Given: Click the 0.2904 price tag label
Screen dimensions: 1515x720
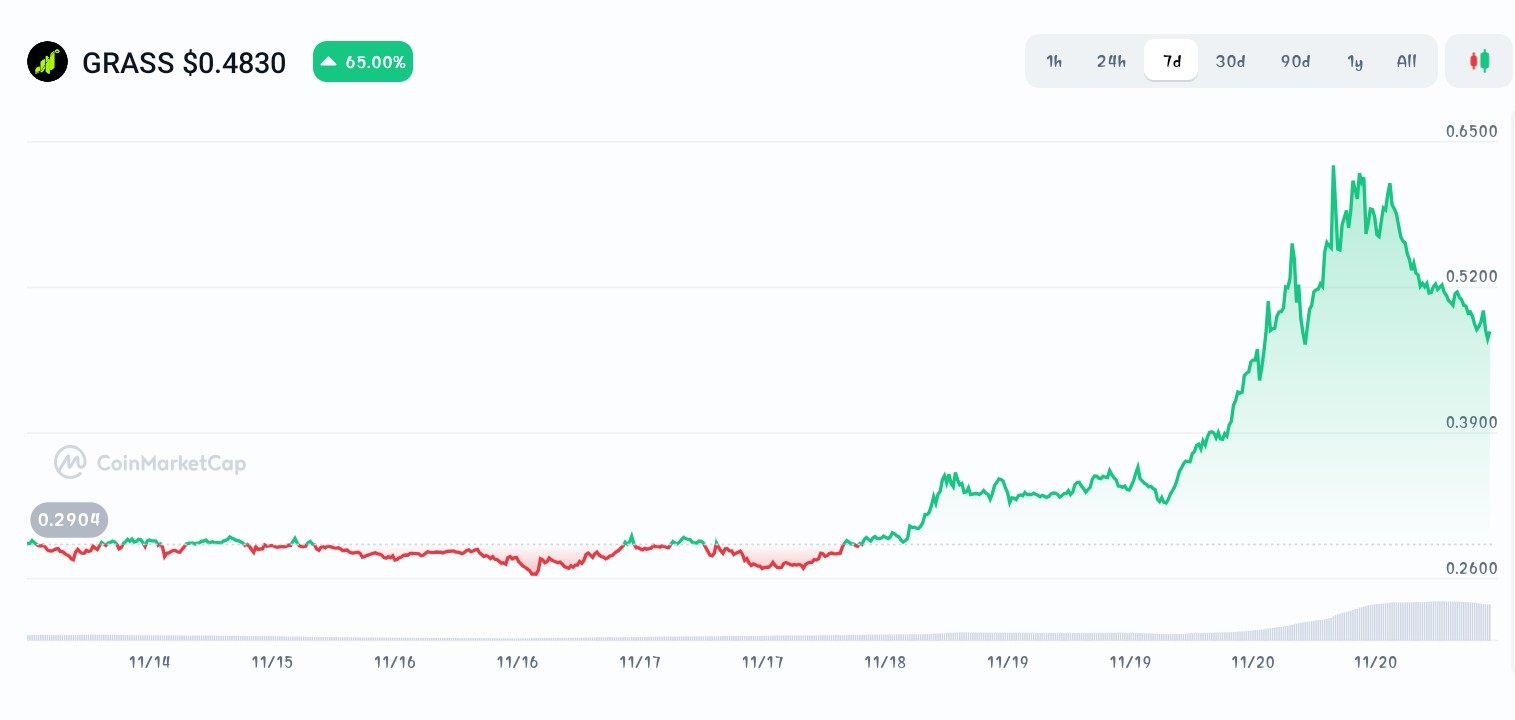Looking at the screenshot, I should (69, 520).
